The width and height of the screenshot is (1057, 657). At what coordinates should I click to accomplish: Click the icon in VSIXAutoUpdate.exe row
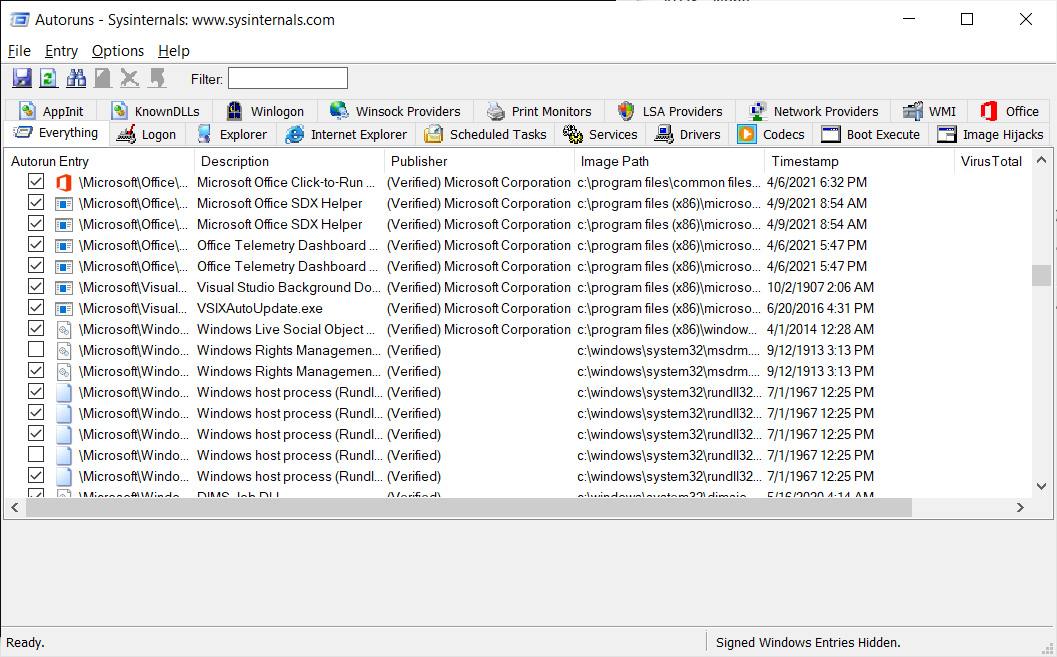[63, 309]
